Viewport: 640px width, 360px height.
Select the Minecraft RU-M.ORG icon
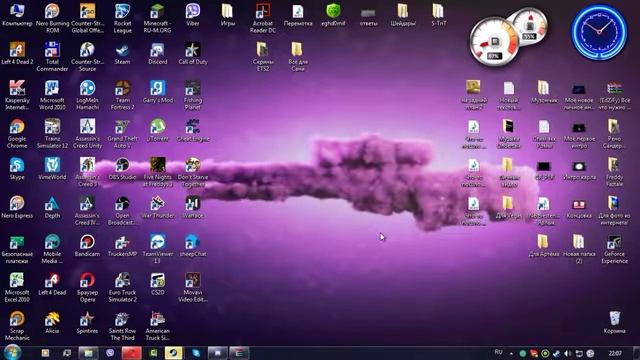(158, 18)
